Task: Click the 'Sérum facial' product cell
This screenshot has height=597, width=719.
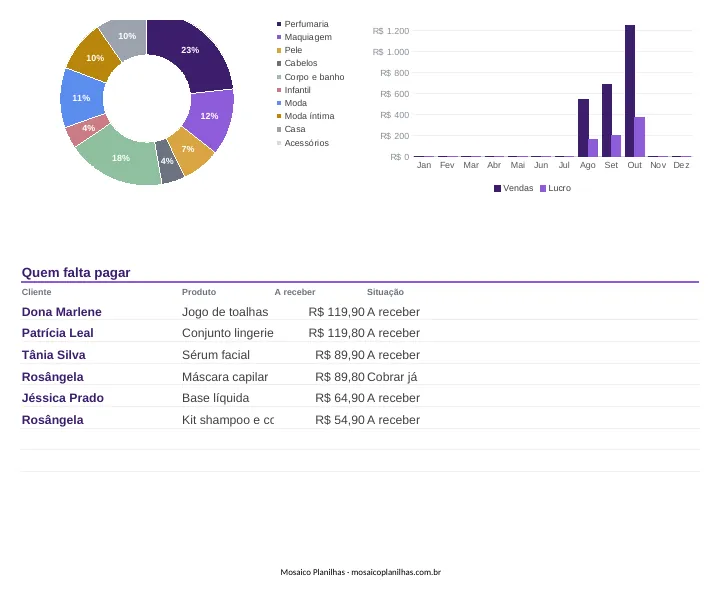Action: coord(216,355)
